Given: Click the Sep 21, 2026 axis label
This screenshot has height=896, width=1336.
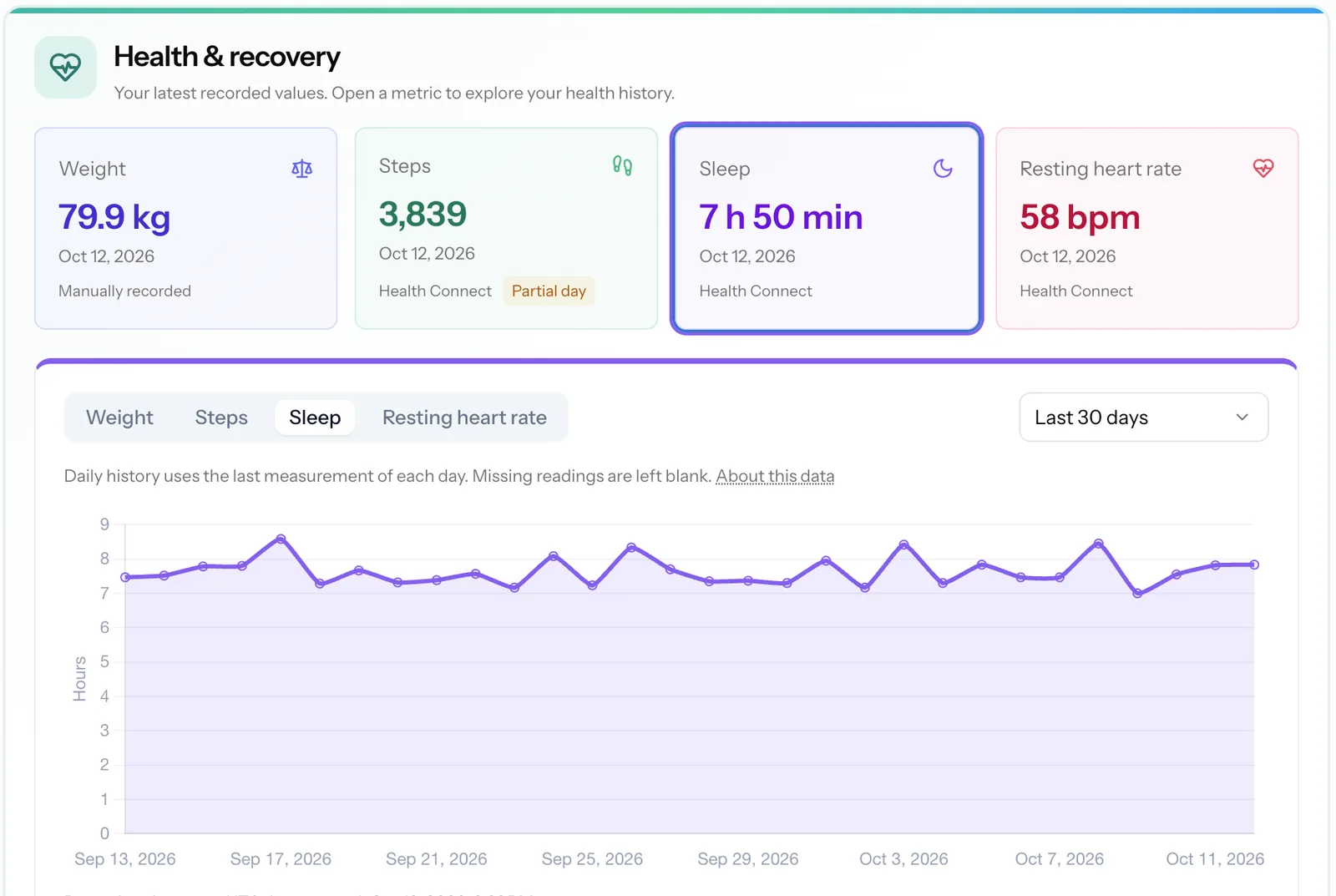Looking at the screenshot, I should [437, 859].
